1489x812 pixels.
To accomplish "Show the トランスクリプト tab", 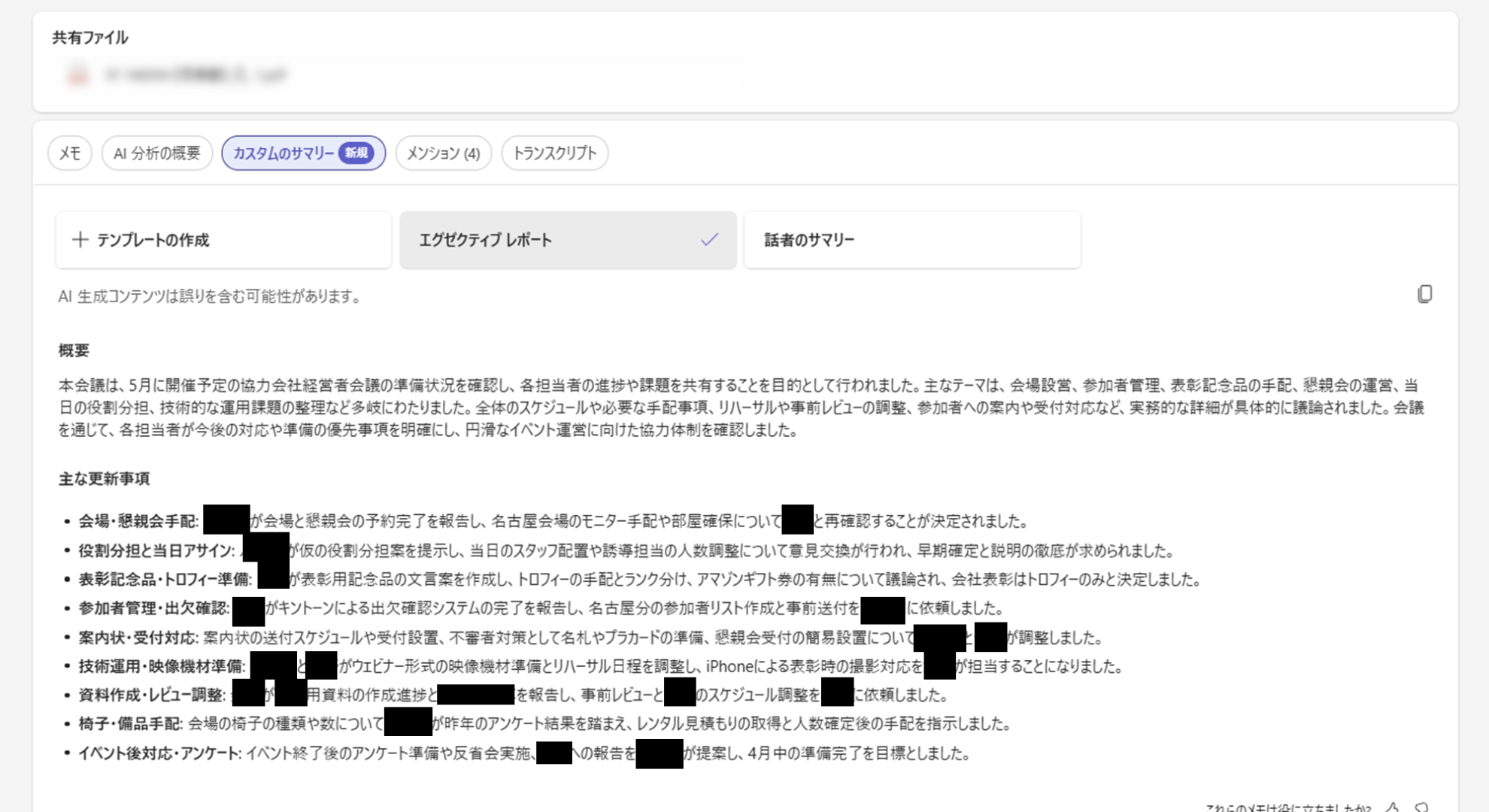I will click(554, 153).
